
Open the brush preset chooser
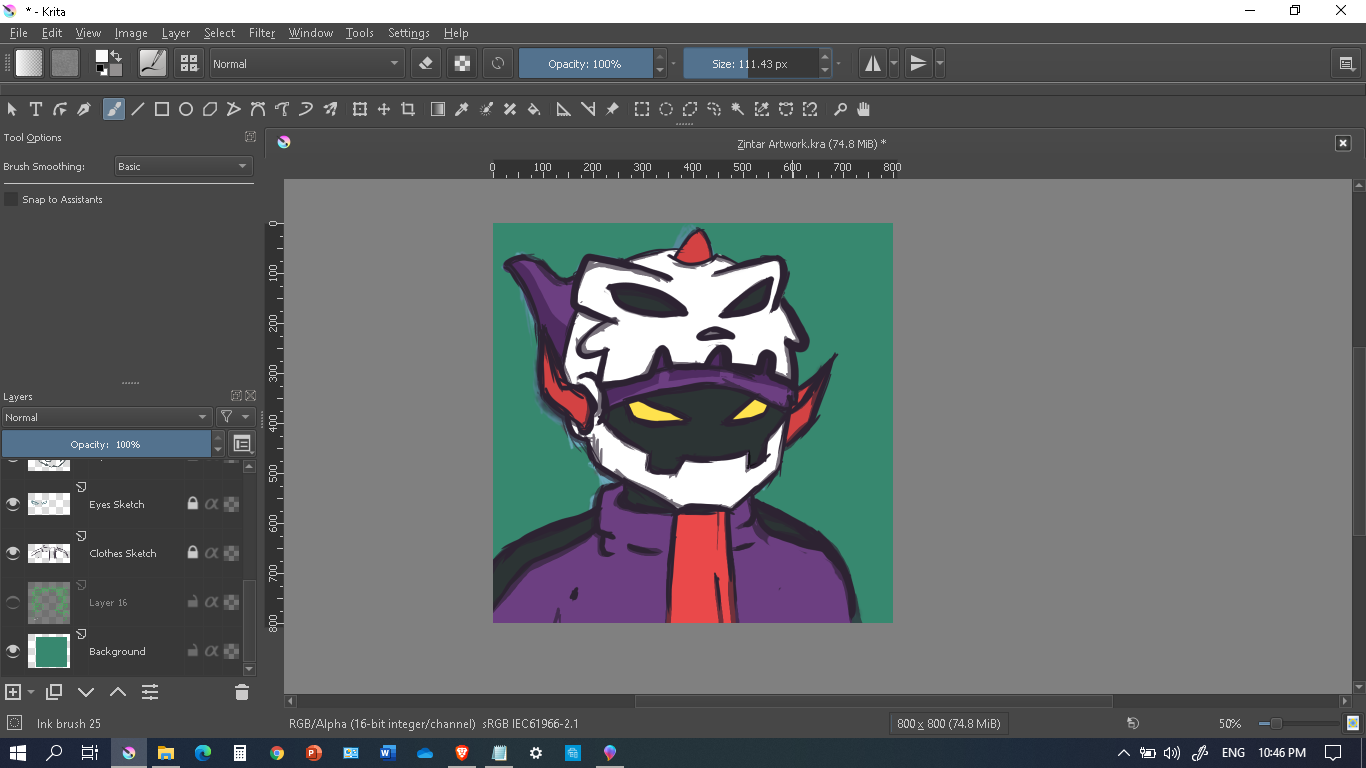[189, 63]
